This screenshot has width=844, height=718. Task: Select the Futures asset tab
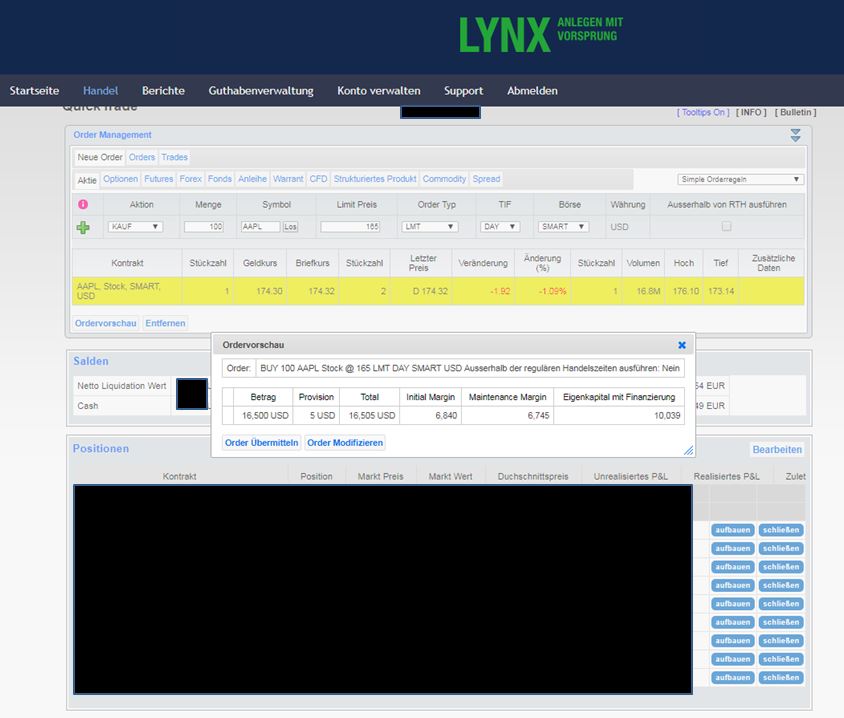point(159,179)
